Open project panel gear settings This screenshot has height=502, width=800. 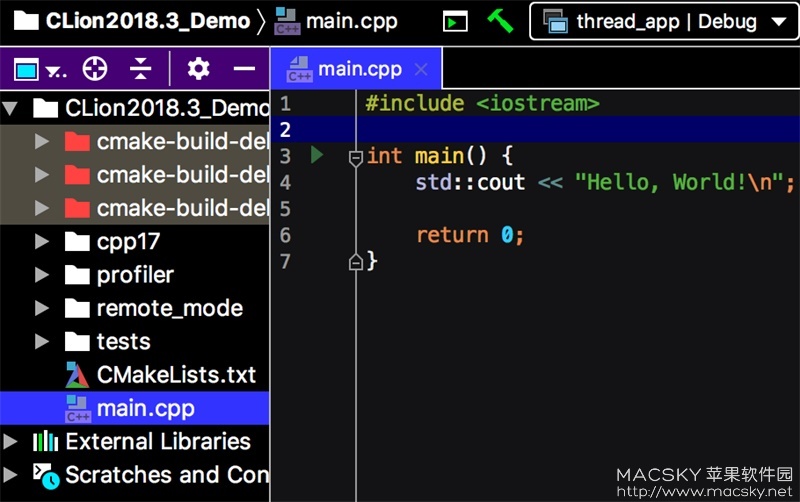click(x=198, y=68)
